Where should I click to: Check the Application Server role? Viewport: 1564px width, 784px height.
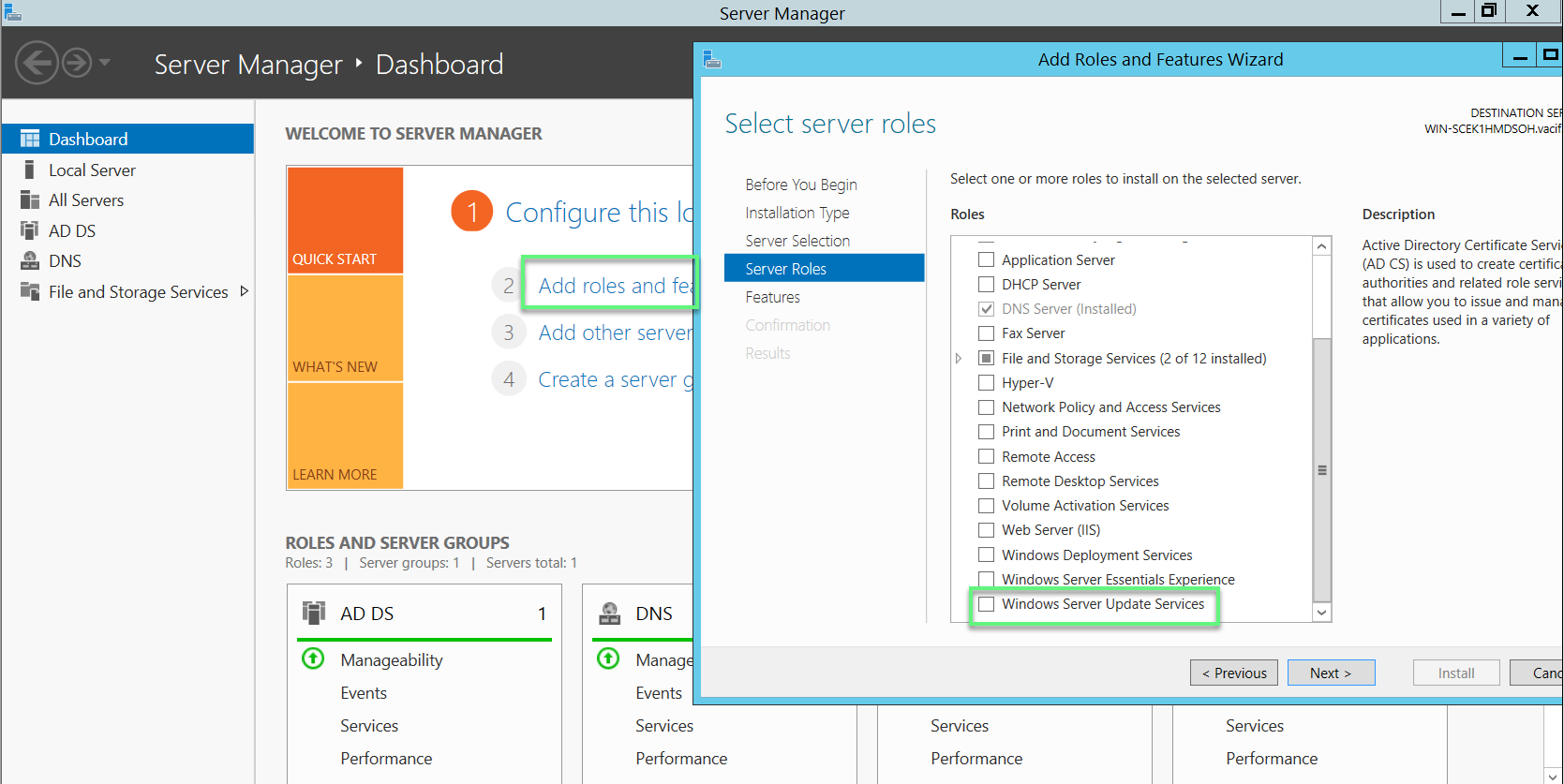point(986,259)
